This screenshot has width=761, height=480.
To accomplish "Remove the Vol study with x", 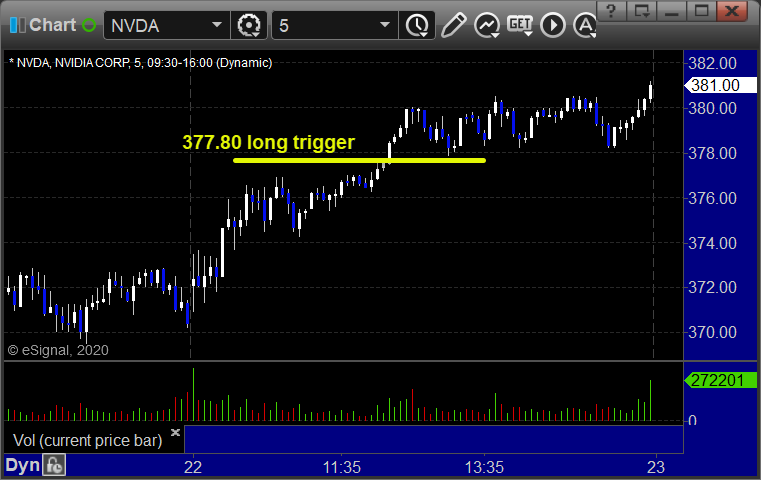I will pos(175,432).
